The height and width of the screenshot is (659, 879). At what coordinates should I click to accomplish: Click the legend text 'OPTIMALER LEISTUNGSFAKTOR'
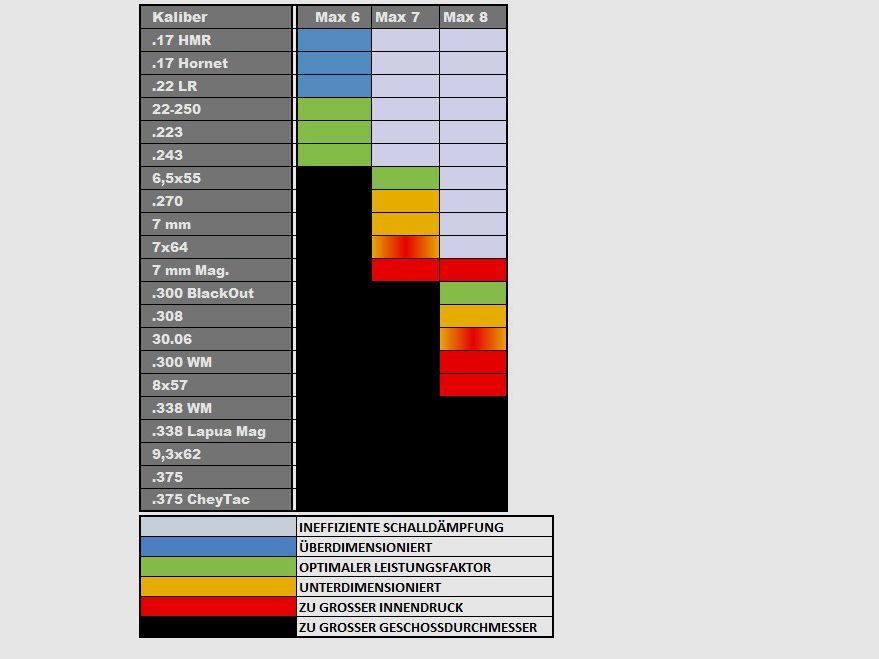point(395,568)
